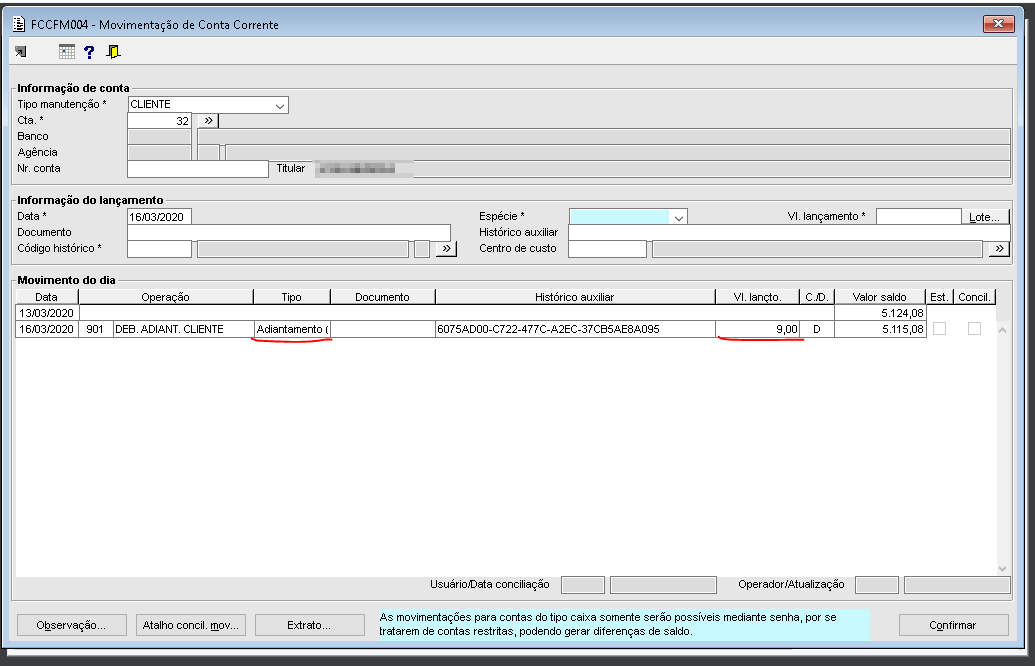Viewport: 1035px width, 666px height.
Task: Click Atalho concil. mov... button
Action: 191,625
